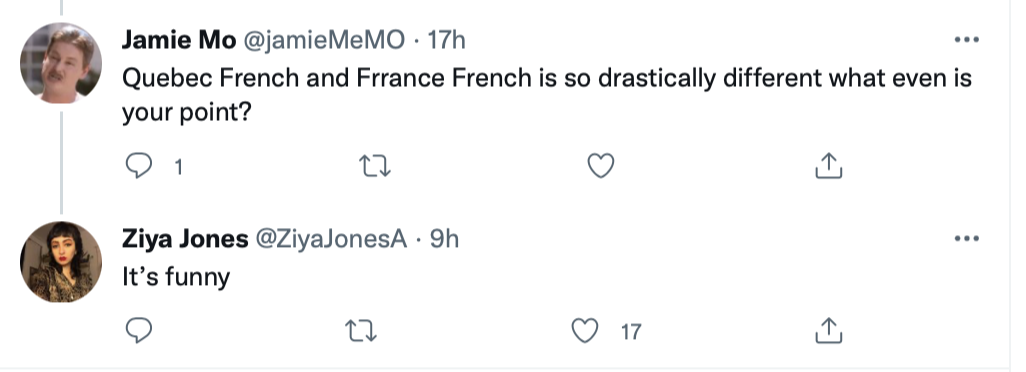Share Ziya Jones's tweet via the share icon
The image size is (1026, 372).
pos(828,331)
